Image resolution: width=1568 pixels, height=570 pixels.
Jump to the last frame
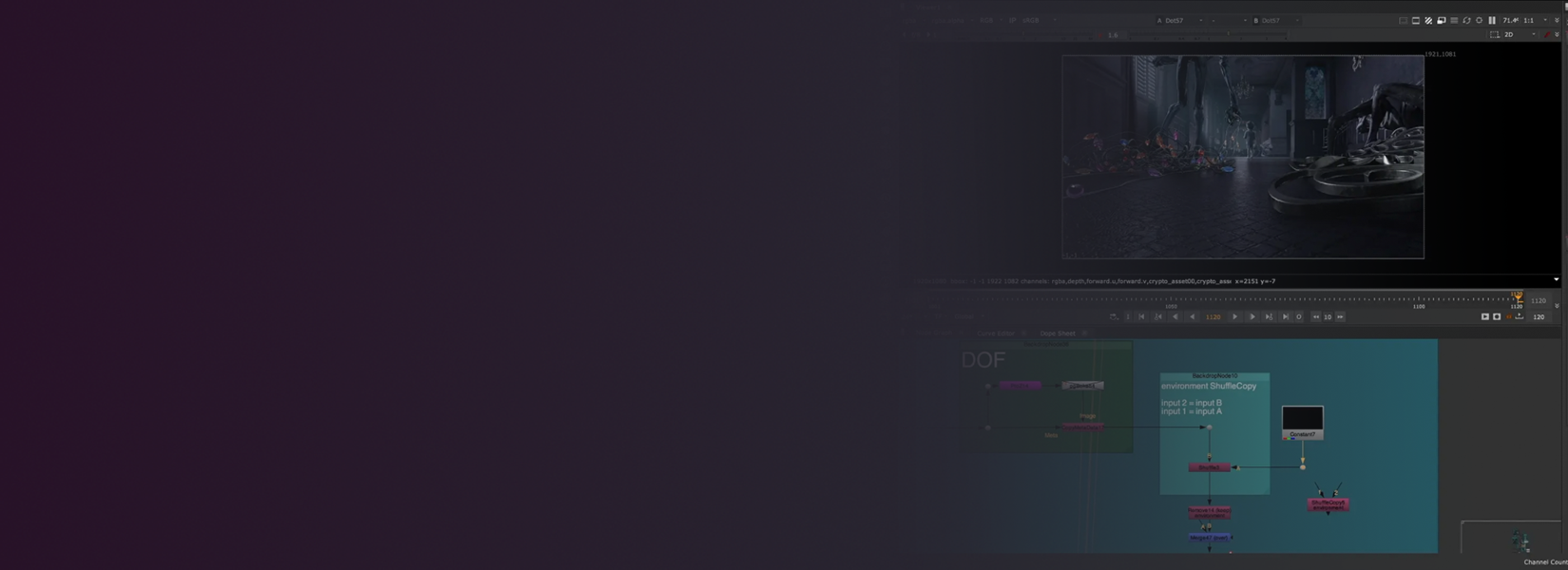click(1285, 317)
